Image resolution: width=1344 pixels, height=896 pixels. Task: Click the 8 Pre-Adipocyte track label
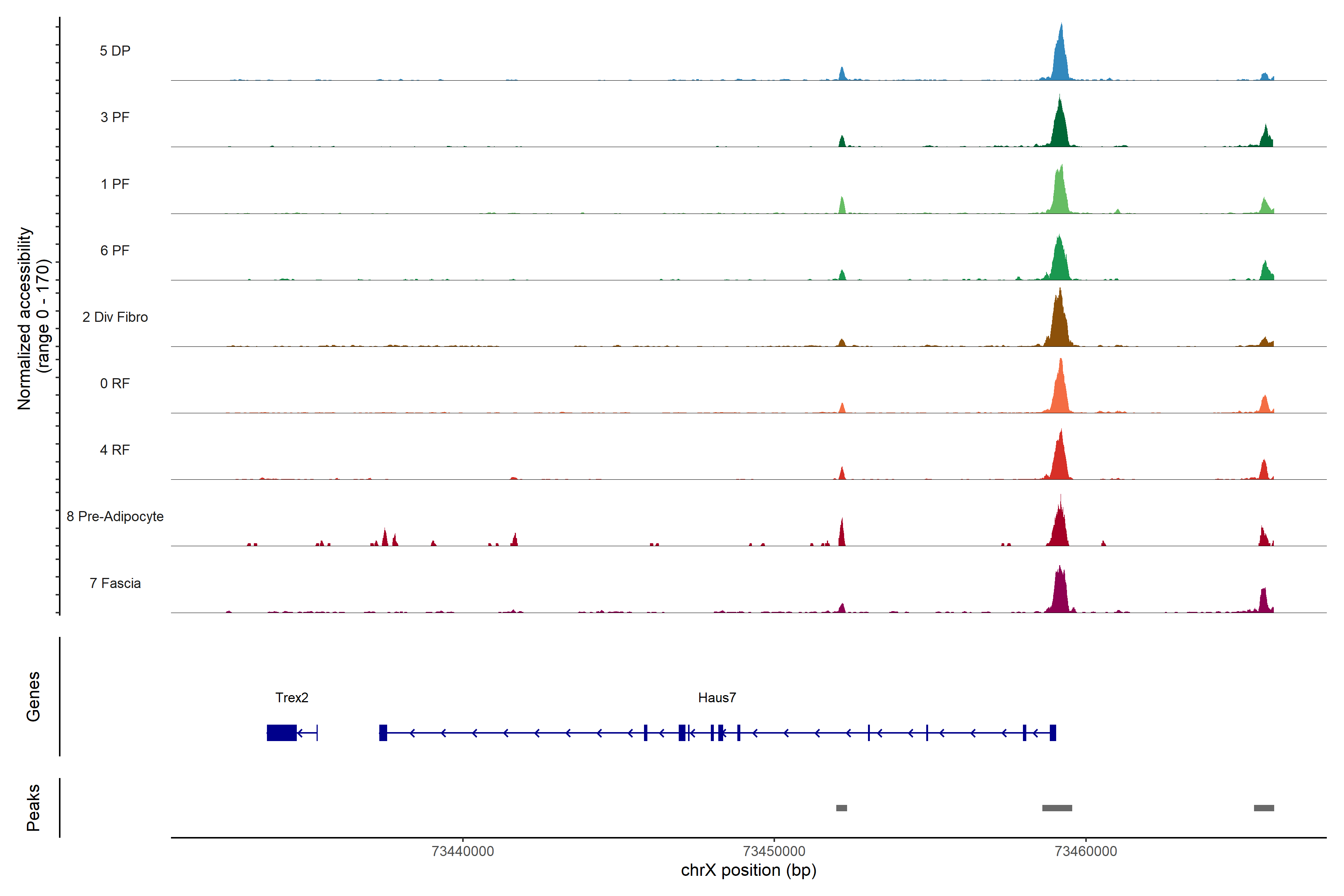[x=115, y=517]
